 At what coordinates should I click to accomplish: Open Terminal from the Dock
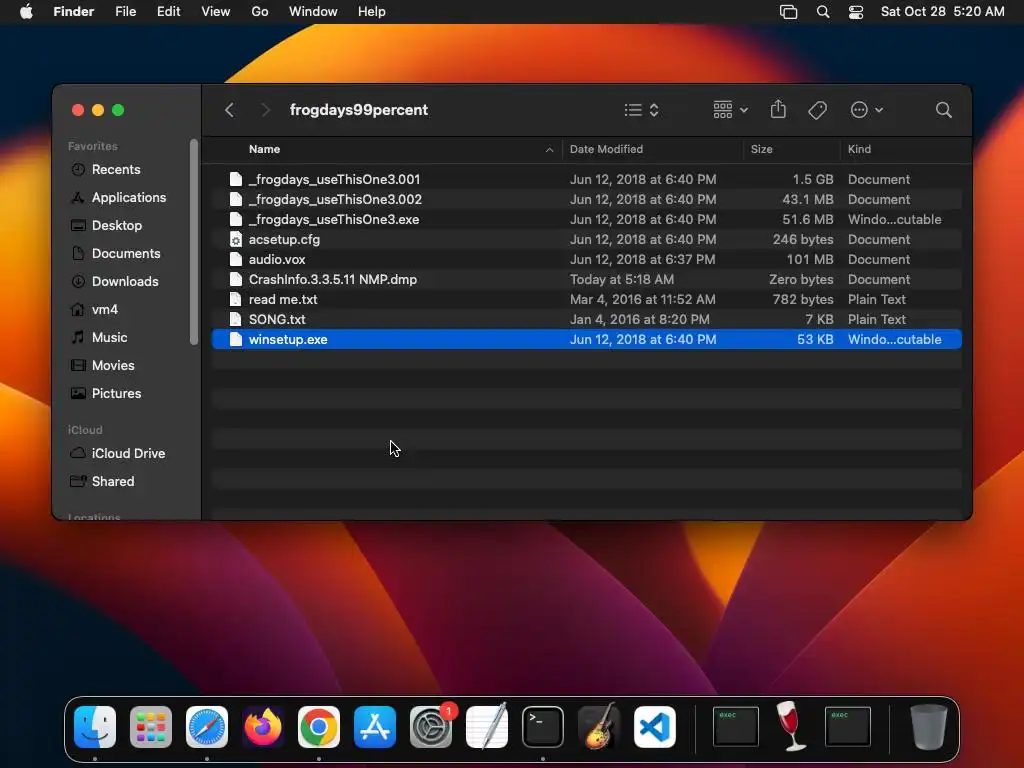[543, 727]
